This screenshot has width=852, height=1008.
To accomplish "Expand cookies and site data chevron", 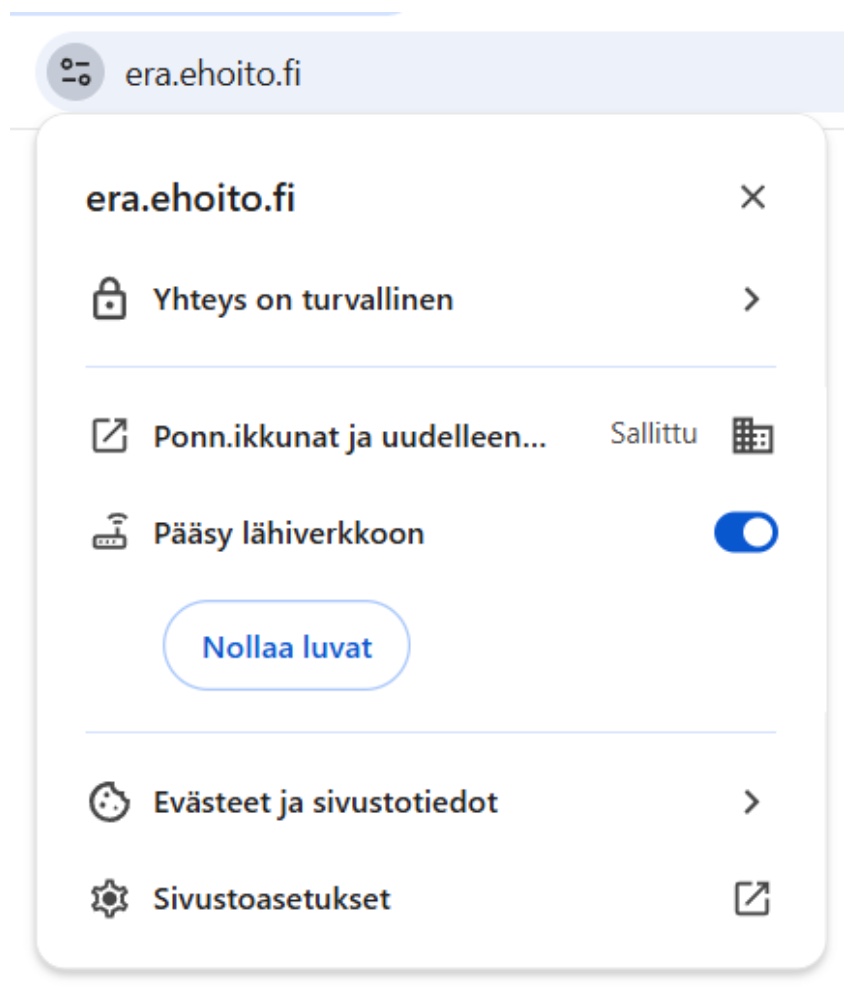I will tap(752, 802).
